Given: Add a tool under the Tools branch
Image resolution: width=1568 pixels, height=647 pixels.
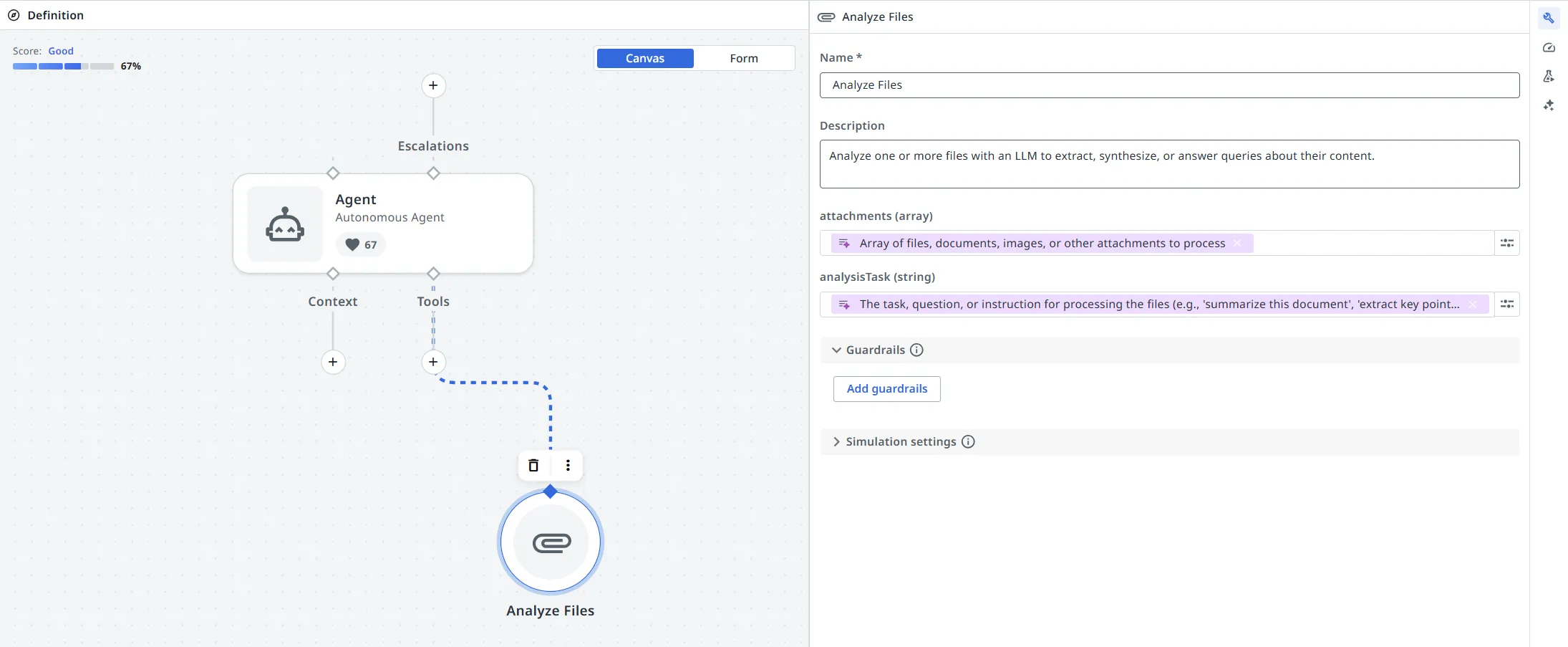Looking at the screenshot, I should click(433, 362).
